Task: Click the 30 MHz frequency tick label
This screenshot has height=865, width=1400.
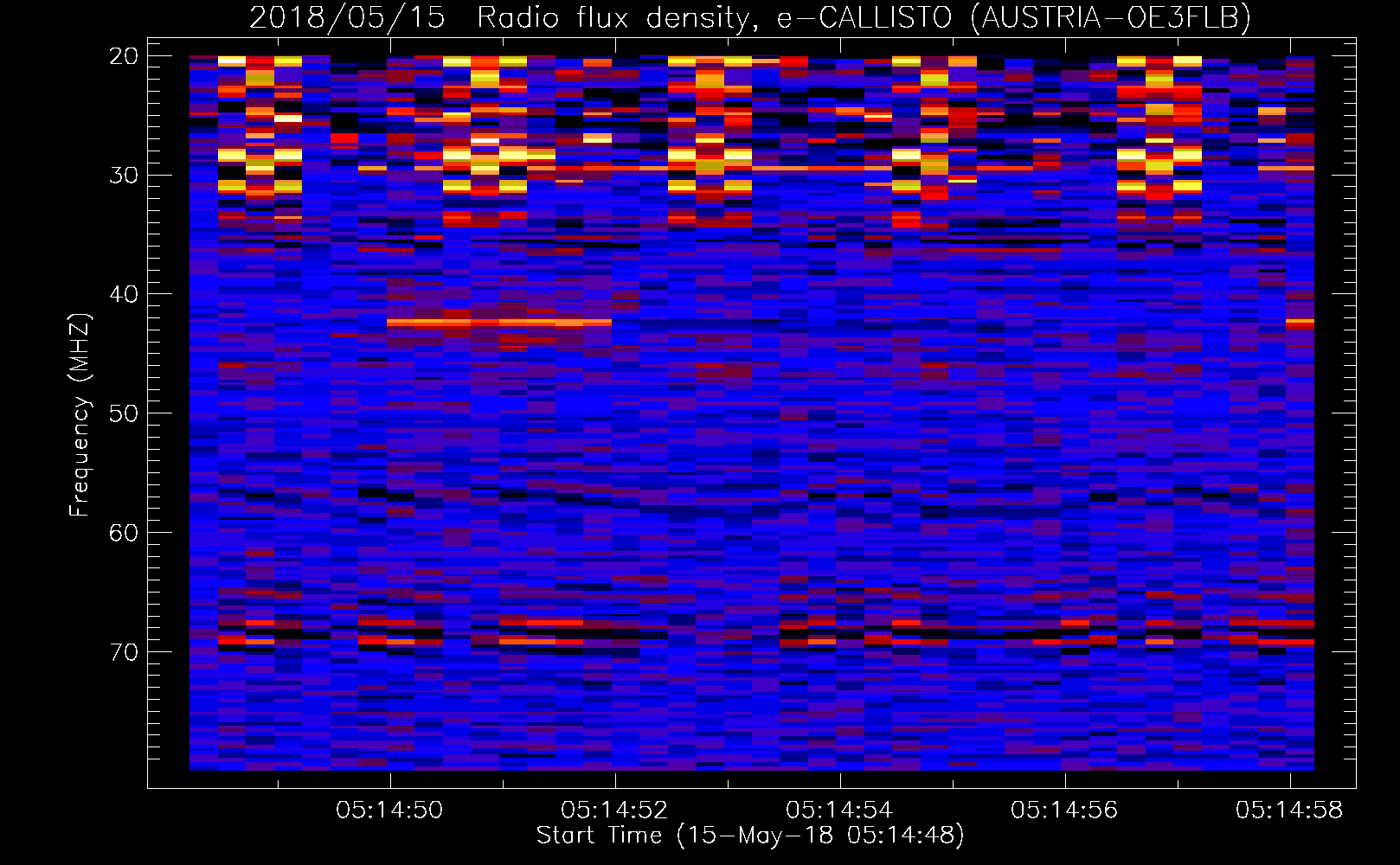Action: (125, 175)
